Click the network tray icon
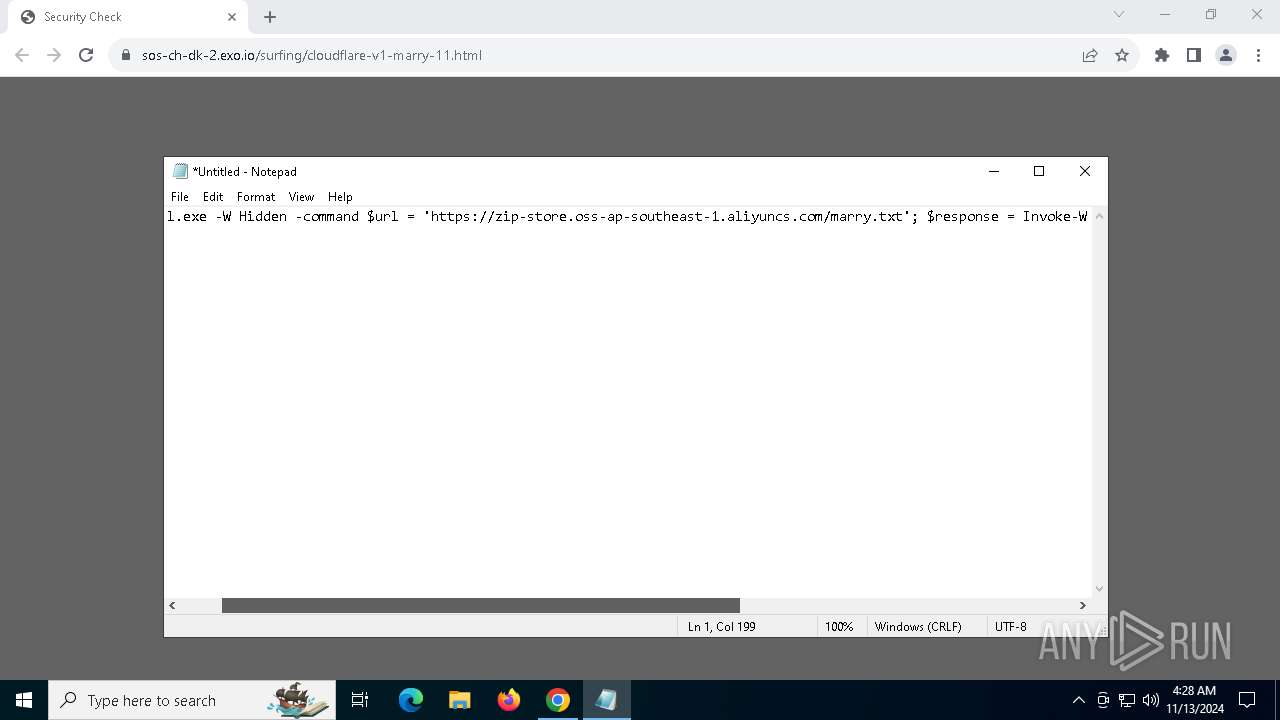Viewport: 1280px width, 720px height. point(1127,700)
